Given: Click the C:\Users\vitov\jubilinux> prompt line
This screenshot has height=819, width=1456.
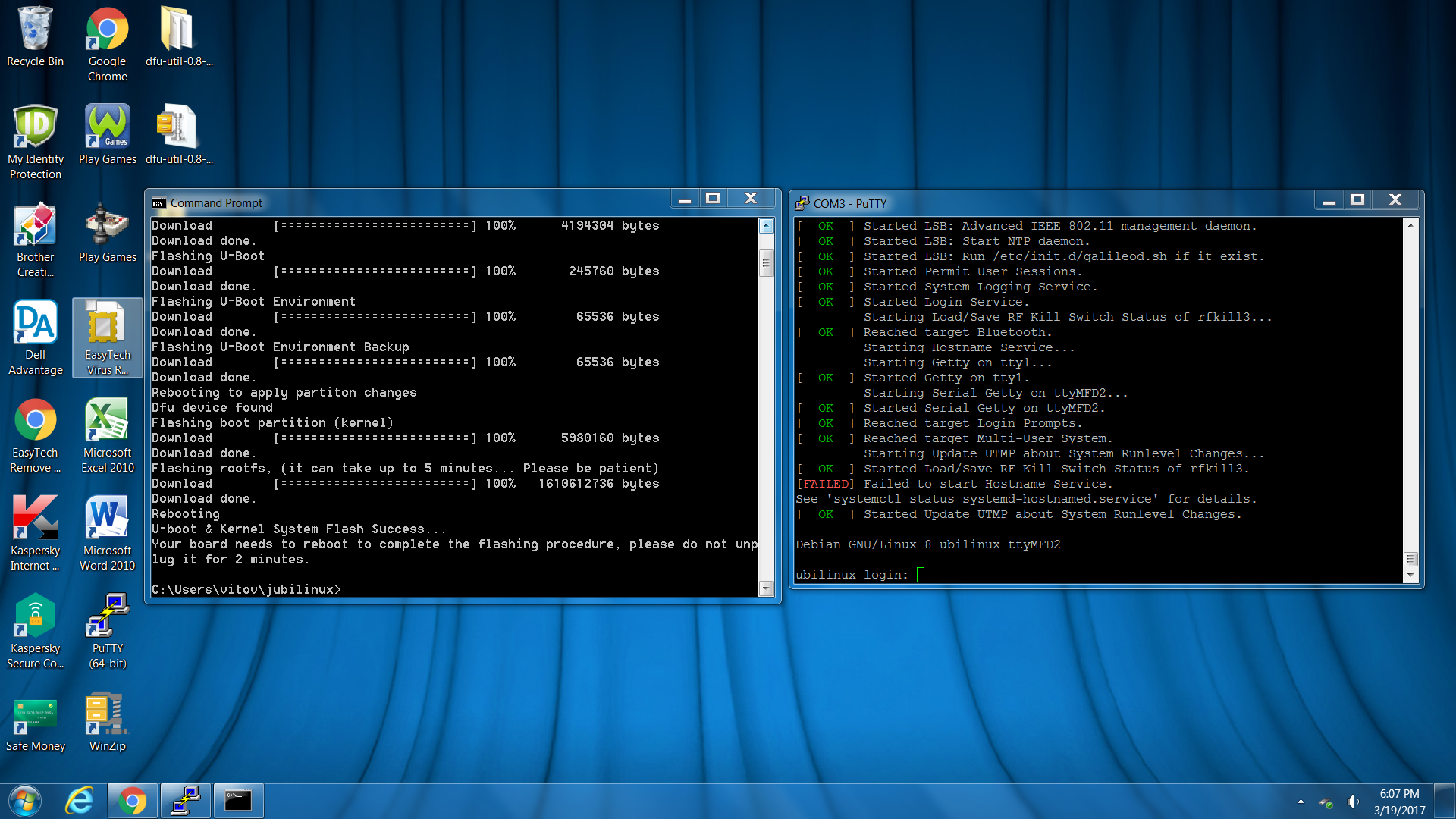Looking at the screenshot, I should click(246, 589).
